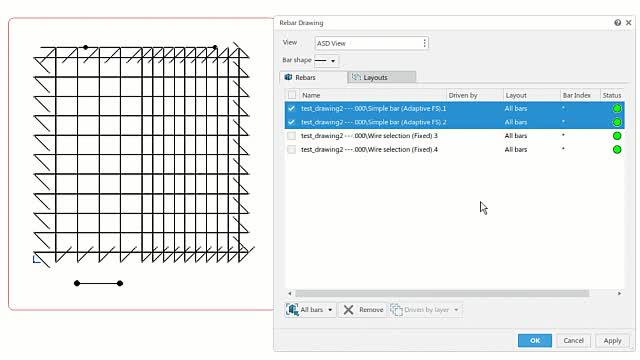The width and height of the screenshot is (640, 360).
Task: Uncheck Simple bar (Adaptive FS).1 checkbox
Action: (291, 109)
